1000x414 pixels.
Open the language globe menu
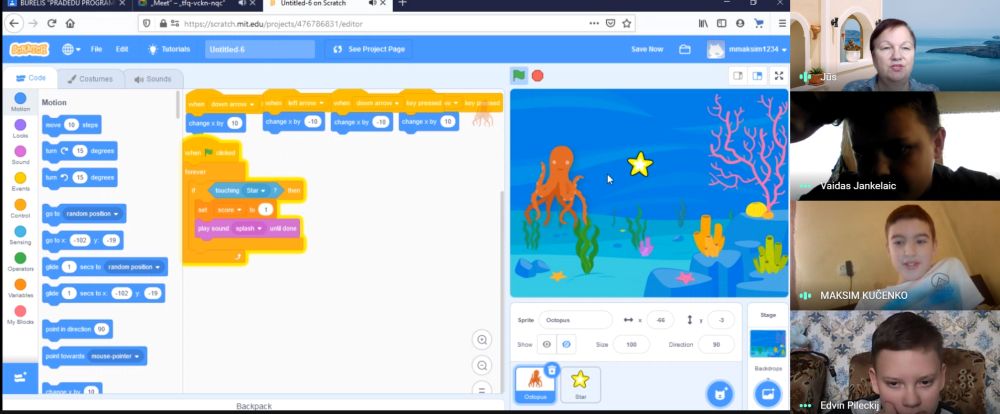(71, 49)
